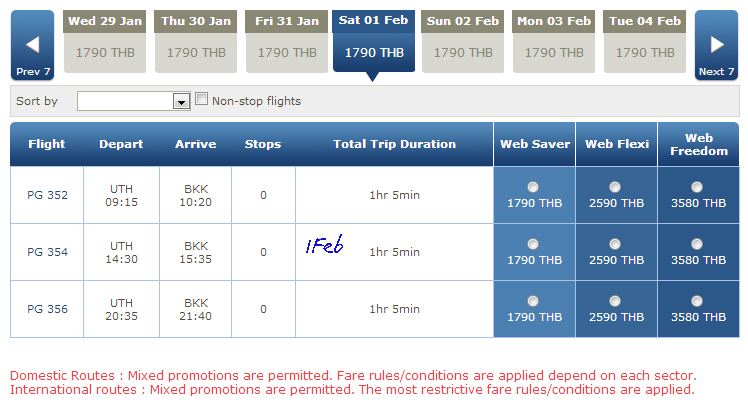Screen dimensions: 748x410
Task: Select Web Saver fare for PG 352
Action: point(532,187)
